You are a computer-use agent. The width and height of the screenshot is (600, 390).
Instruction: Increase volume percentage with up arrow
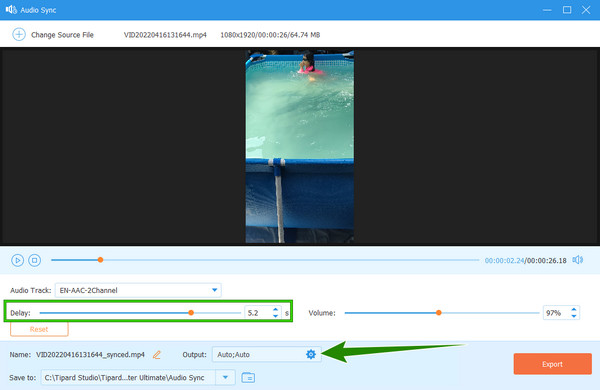pyautogui.click(x=574, y=309)
